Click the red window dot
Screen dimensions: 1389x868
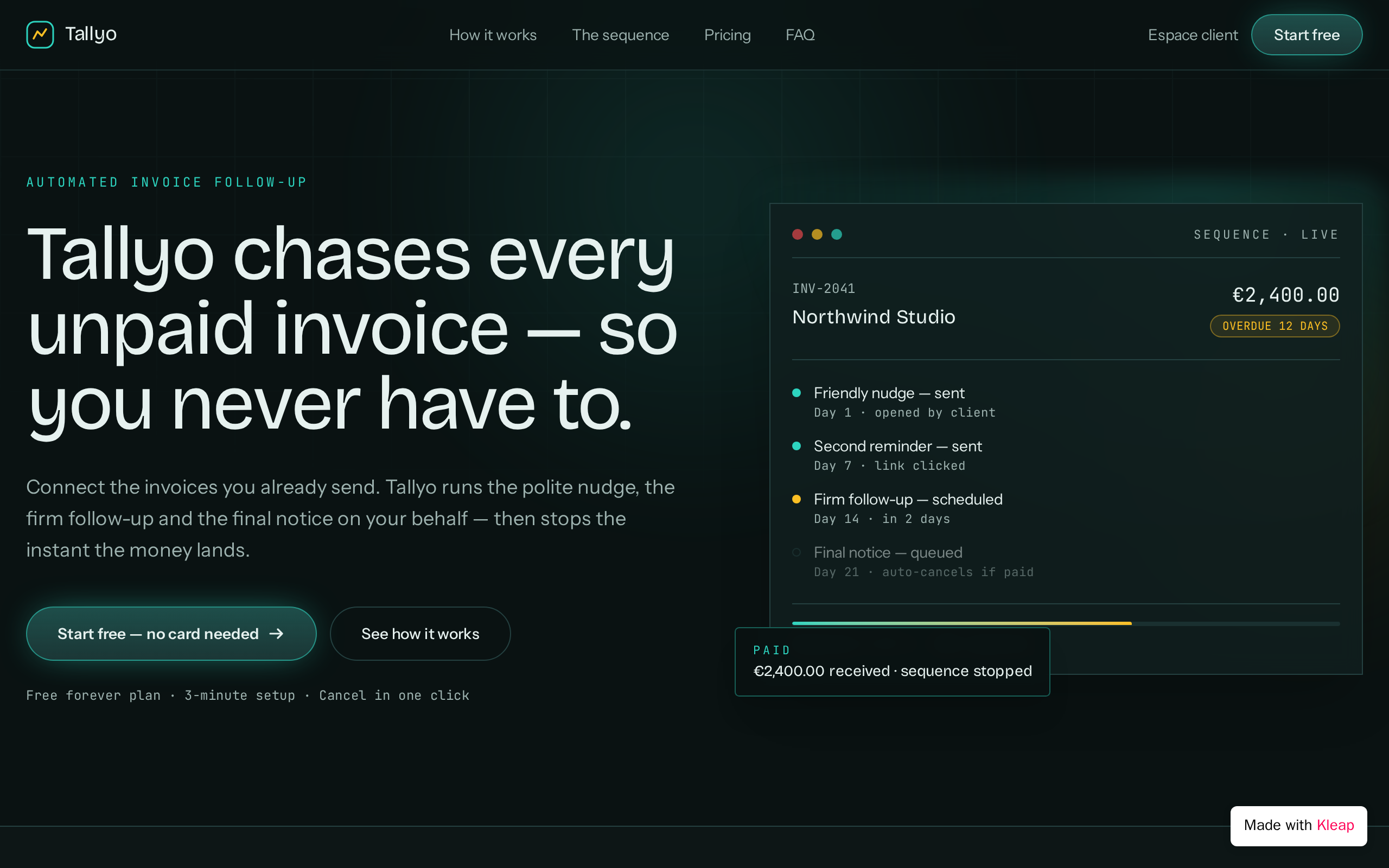[x=797, y=234]
